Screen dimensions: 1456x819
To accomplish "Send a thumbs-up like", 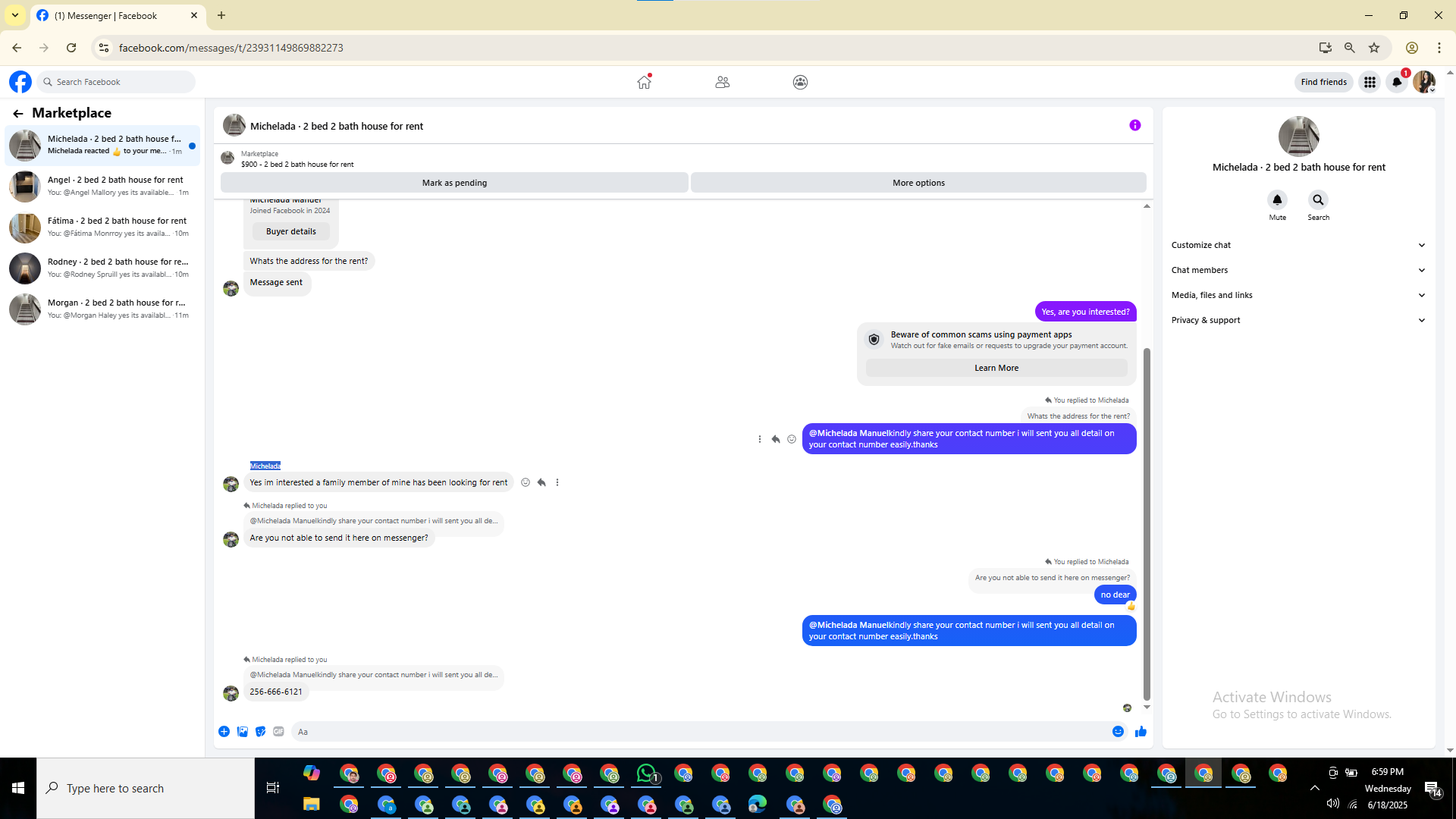I will pyautogui.click(x=1141, y=732).
